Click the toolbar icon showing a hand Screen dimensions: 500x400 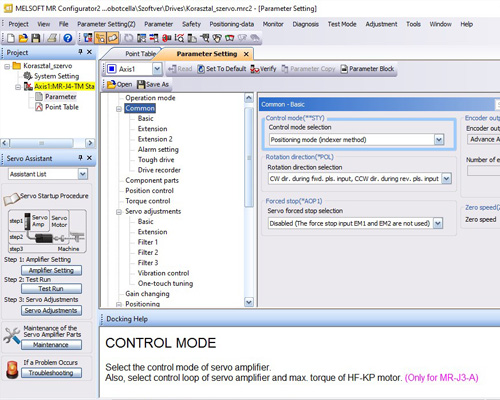tap(217, 38)
